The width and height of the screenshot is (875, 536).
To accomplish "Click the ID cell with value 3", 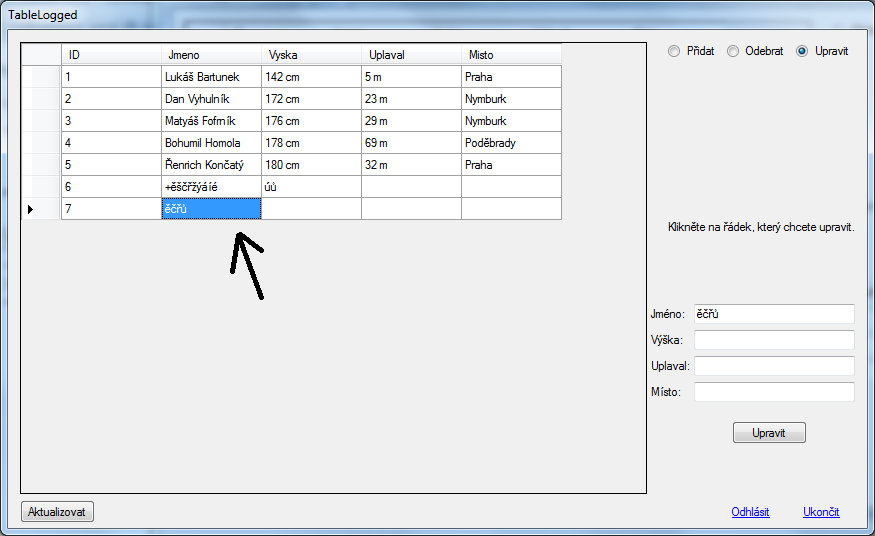I will [x=111, y=121].
